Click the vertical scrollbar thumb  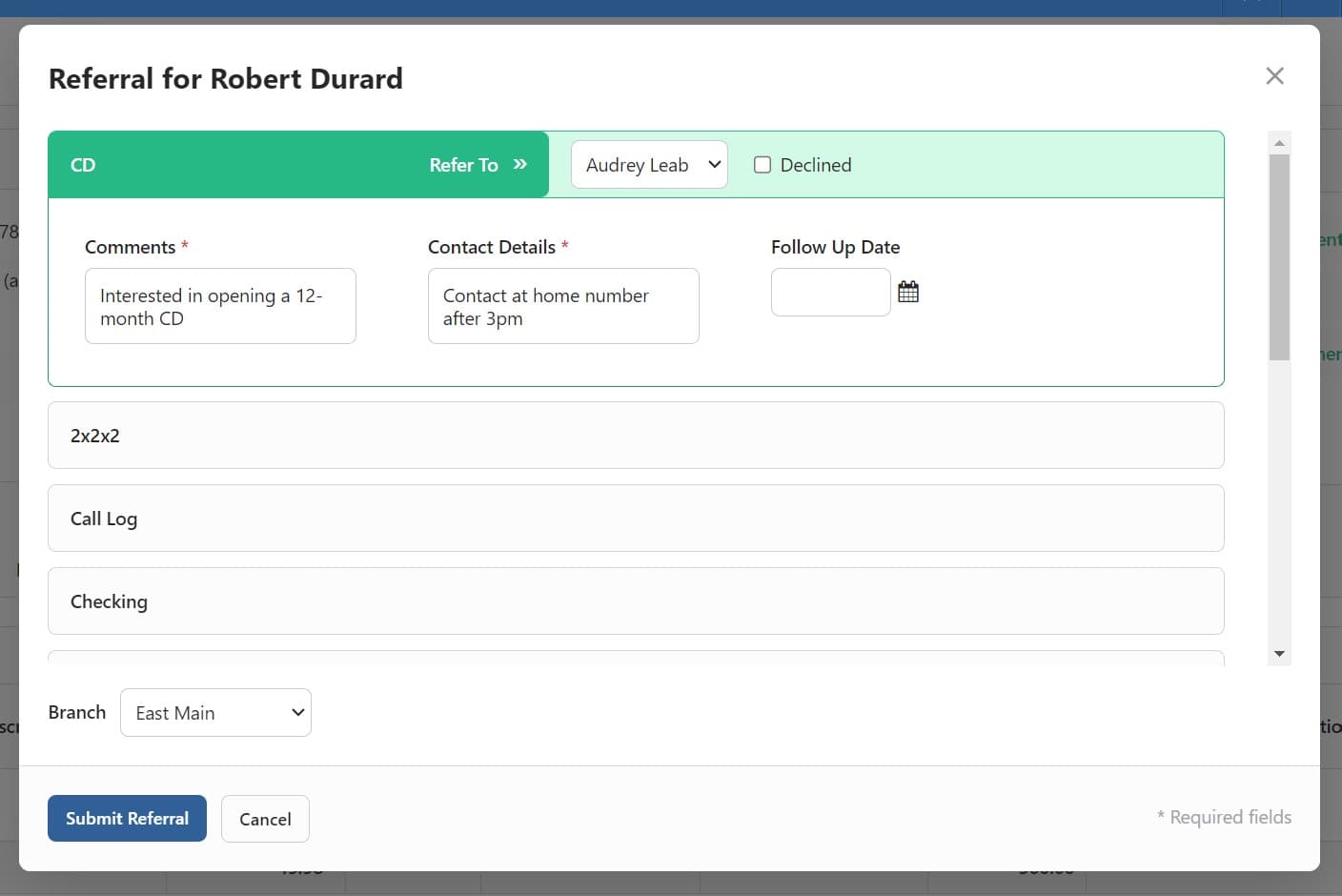click(x=1279, y=257)
